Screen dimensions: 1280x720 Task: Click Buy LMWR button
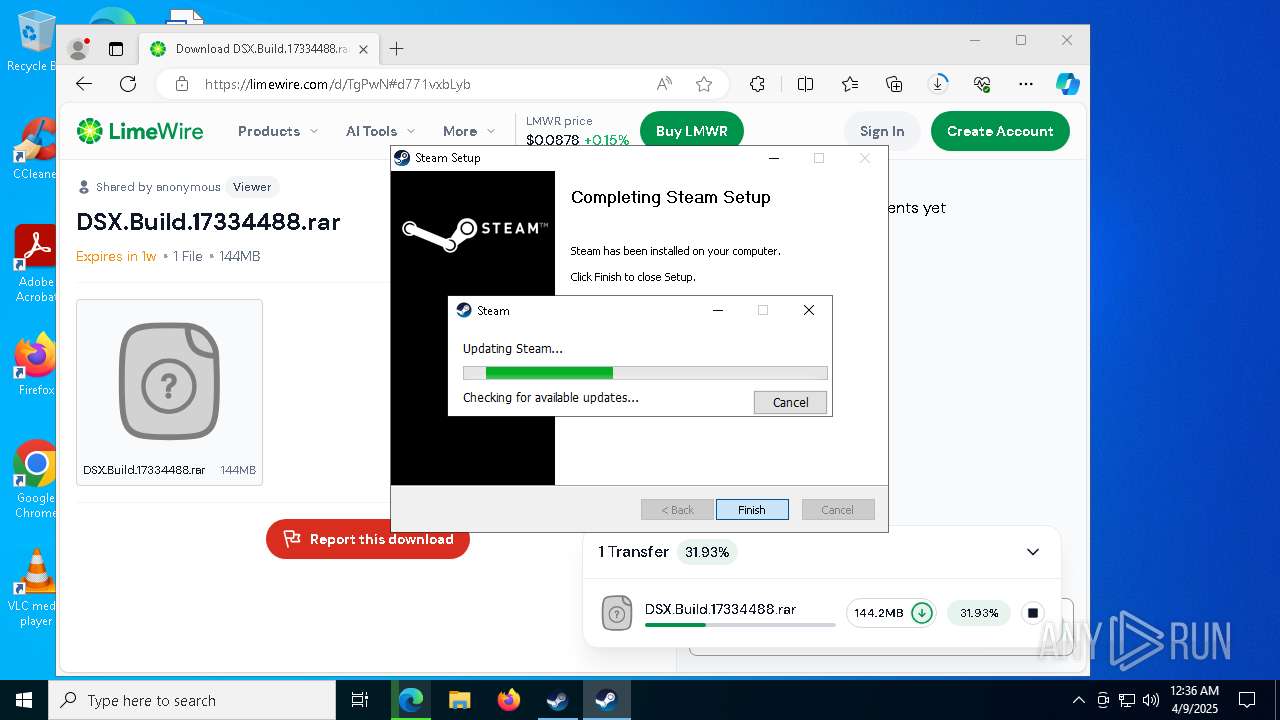click(692, 131)
